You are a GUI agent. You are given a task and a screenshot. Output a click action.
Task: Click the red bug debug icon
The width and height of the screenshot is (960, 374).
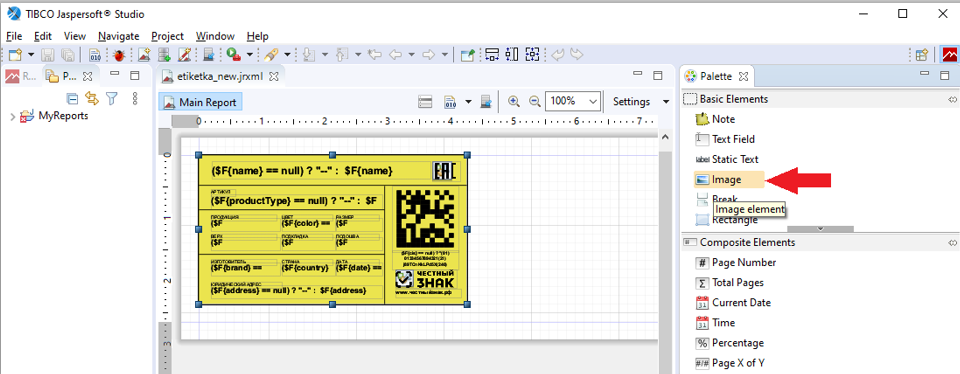[x=119, y=55]
